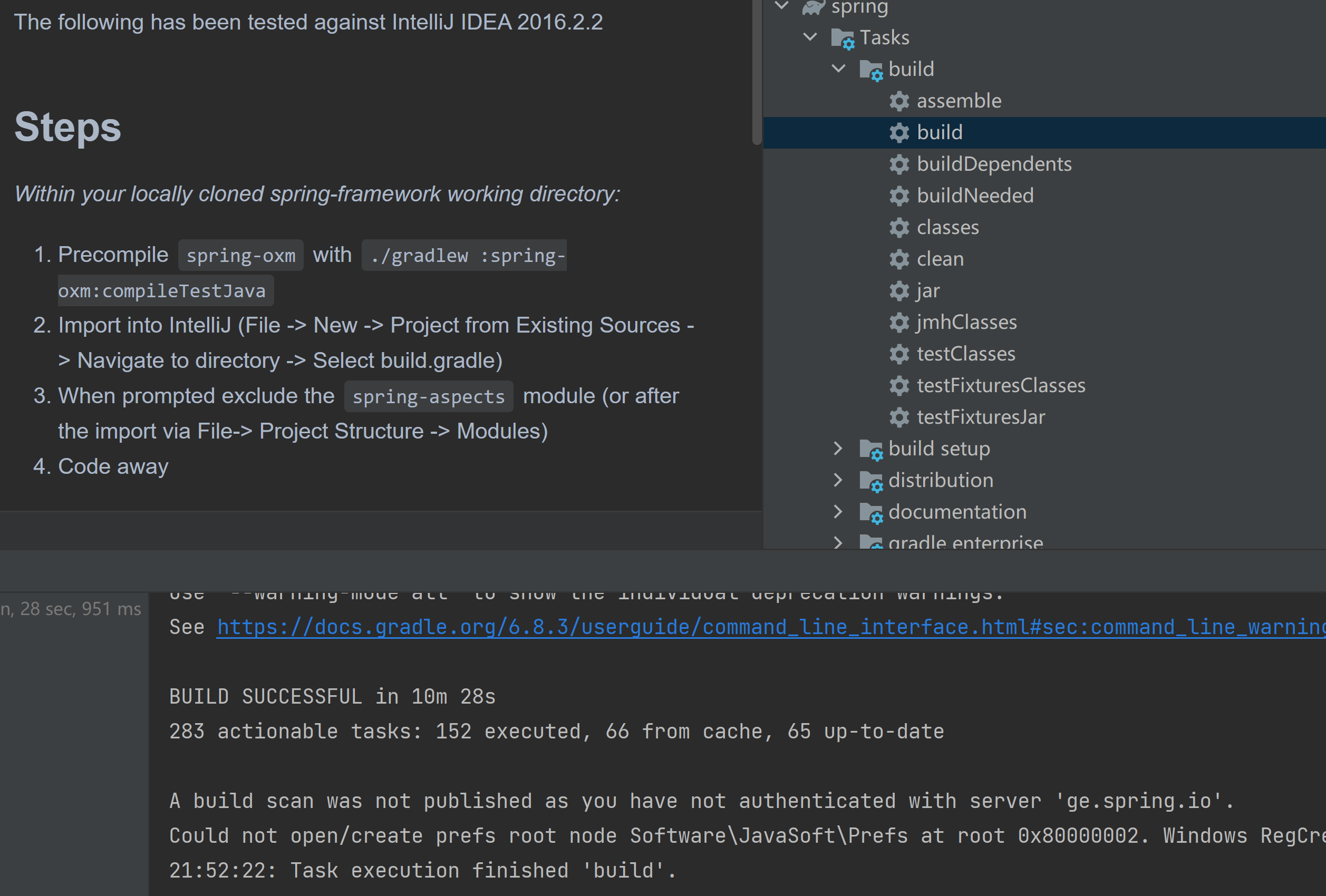Click the build setup folder icon
Viewport: 1326px width, 896px height.
(x=871, y=450)
